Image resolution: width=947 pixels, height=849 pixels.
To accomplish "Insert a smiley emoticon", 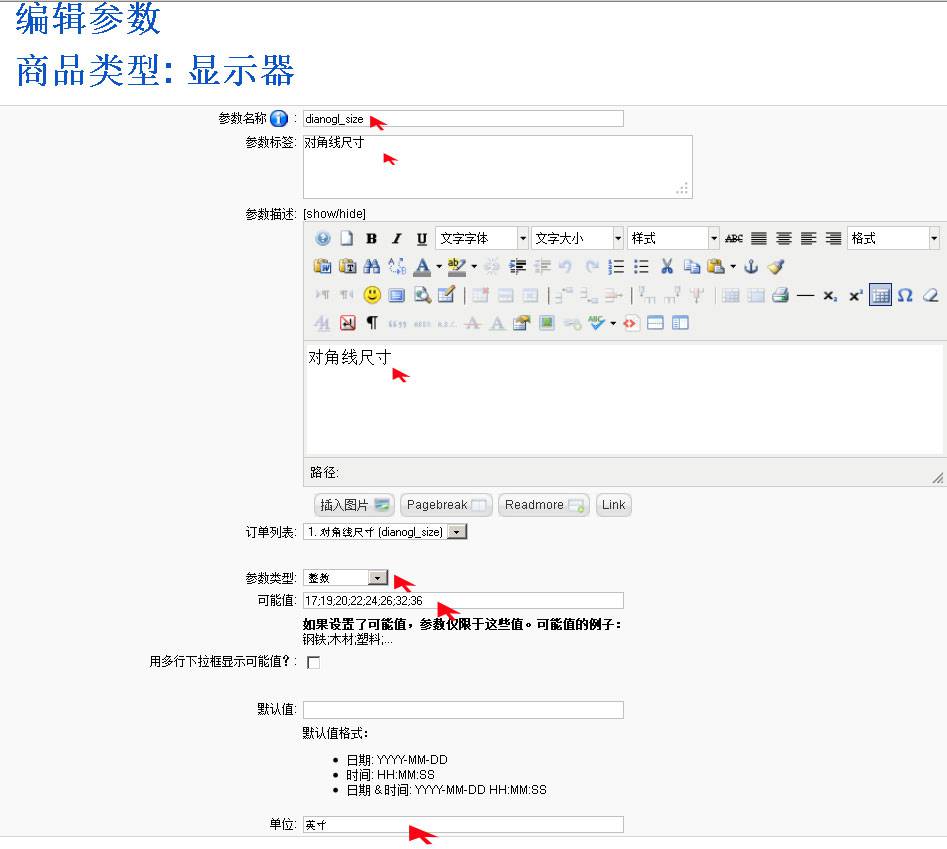I will coord(372,295).
